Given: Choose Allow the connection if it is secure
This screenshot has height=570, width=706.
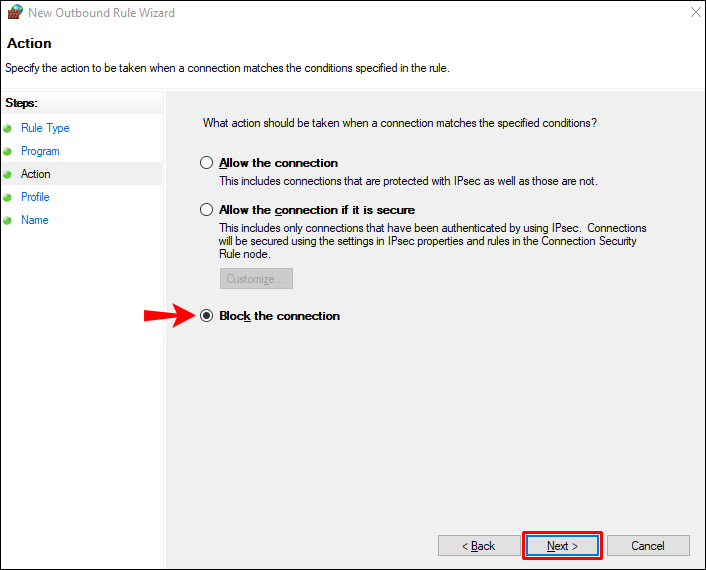Looking at the screenshot, I should point(207,210).
